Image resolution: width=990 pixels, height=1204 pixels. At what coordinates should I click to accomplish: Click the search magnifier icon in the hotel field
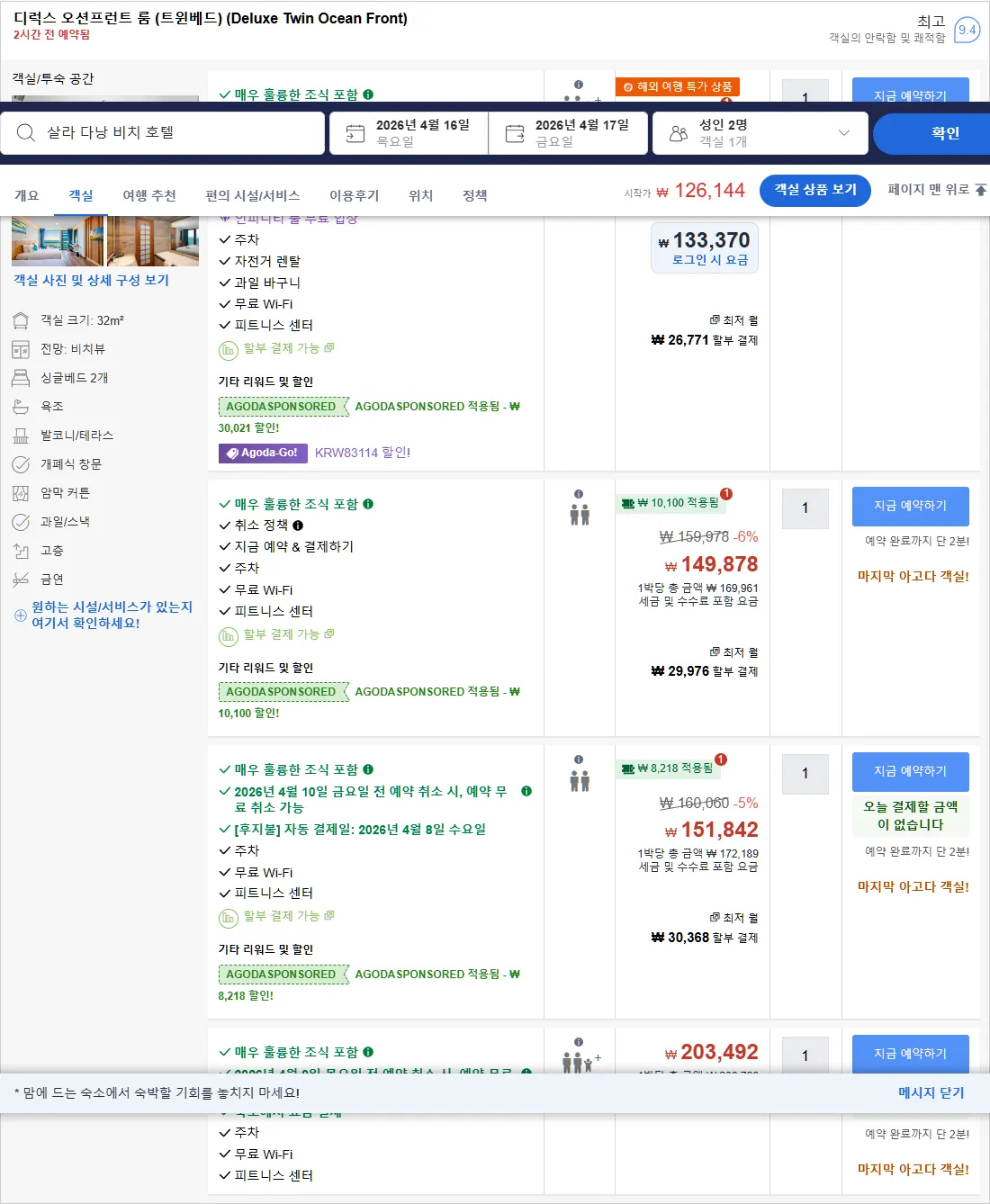pyautogui.click(x=26, y=133)
